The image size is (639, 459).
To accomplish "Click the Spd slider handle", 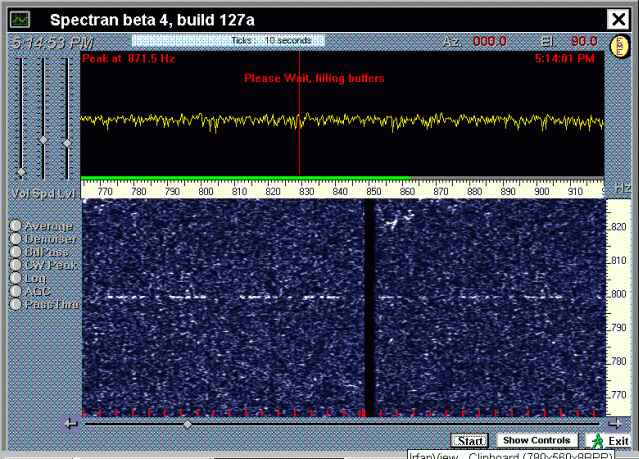I will coord(43,140).
